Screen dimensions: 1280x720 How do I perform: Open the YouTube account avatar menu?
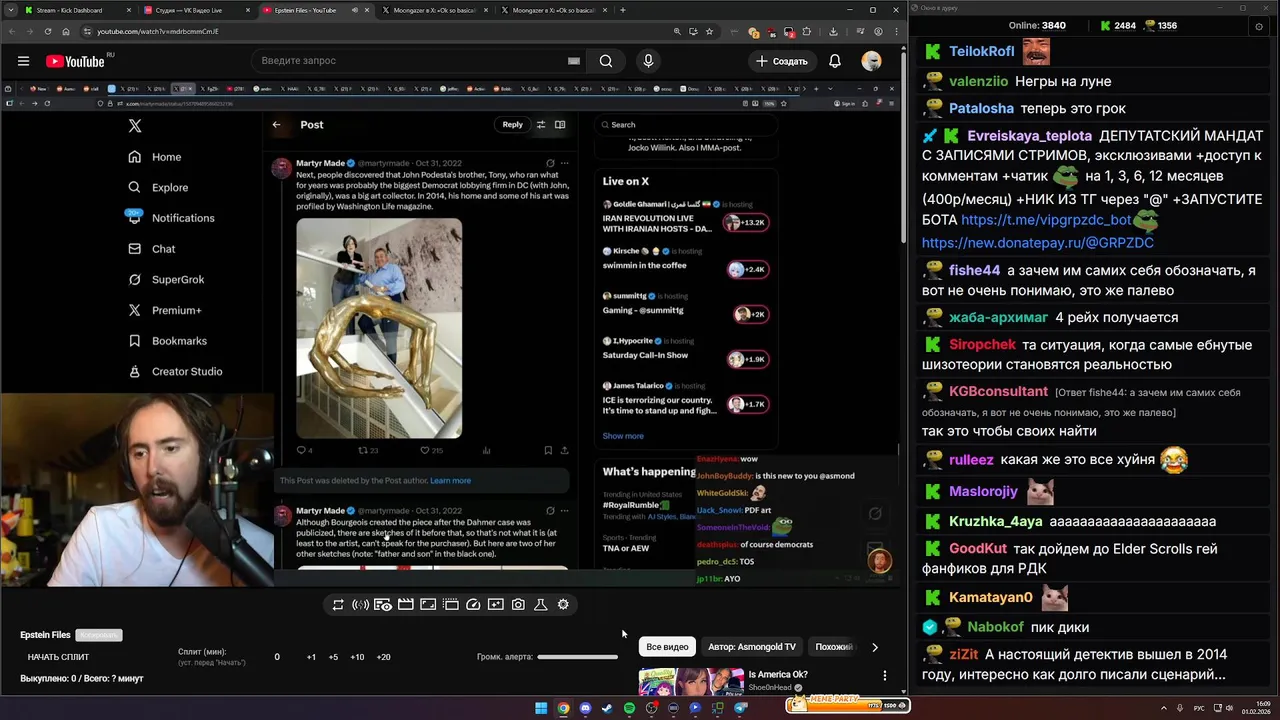click(x=872, y=61)
